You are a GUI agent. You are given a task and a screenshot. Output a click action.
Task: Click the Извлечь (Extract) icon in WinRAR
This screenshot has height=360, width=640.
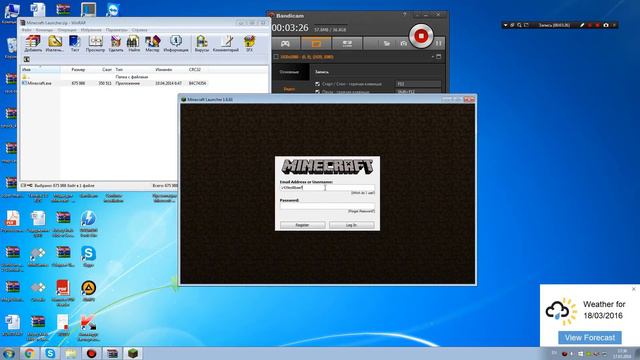[x=54, y=43]
